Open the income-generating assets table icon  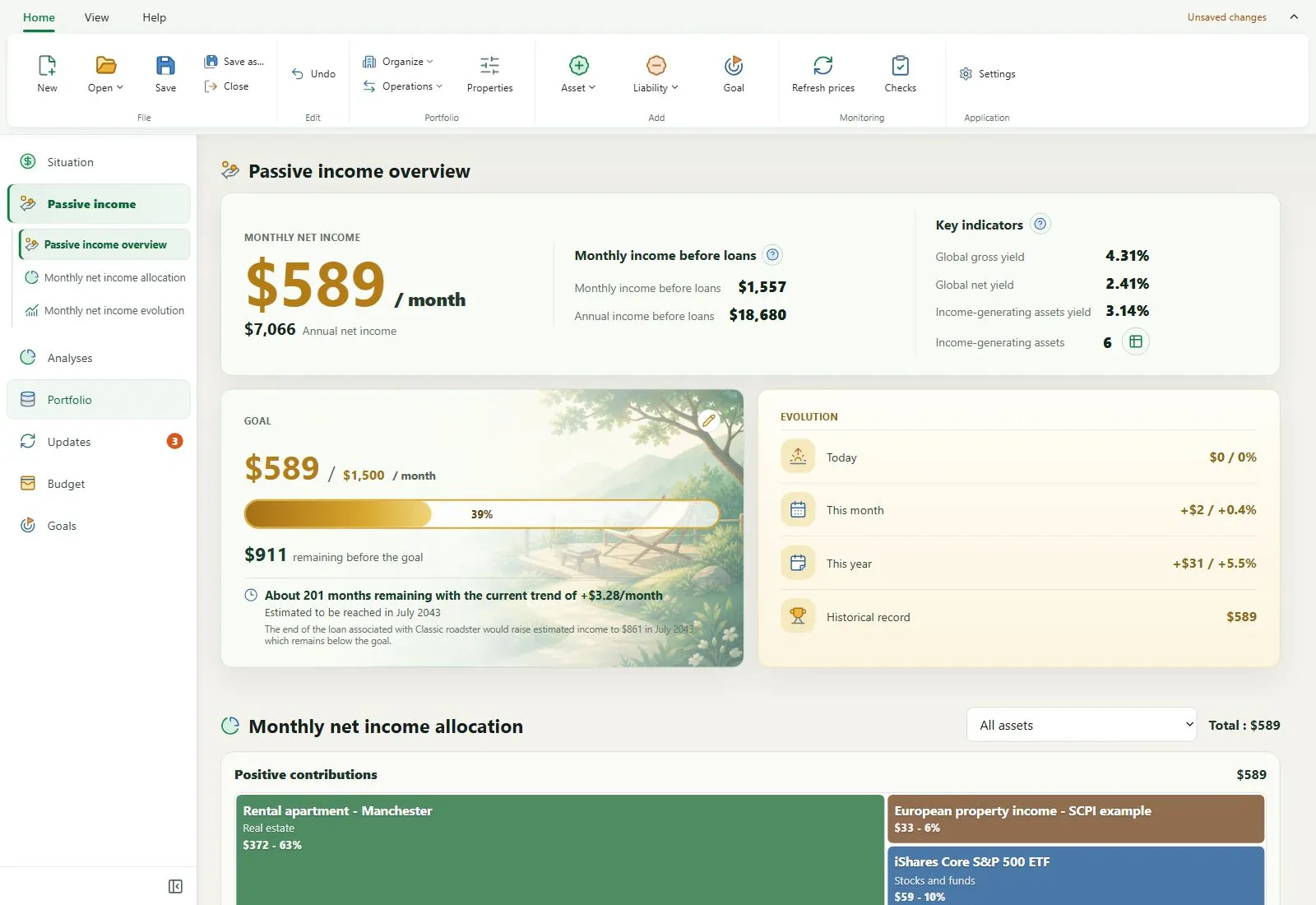[x=1136, y=341]
